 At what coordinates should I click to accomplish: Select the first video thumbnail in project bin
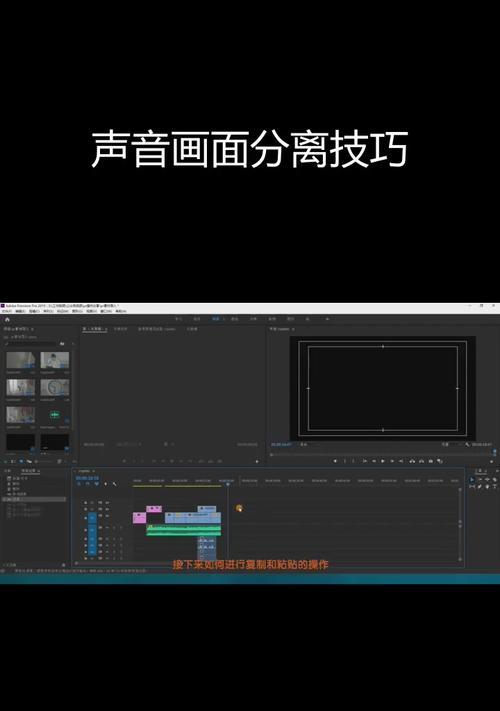tap(20, 360)
